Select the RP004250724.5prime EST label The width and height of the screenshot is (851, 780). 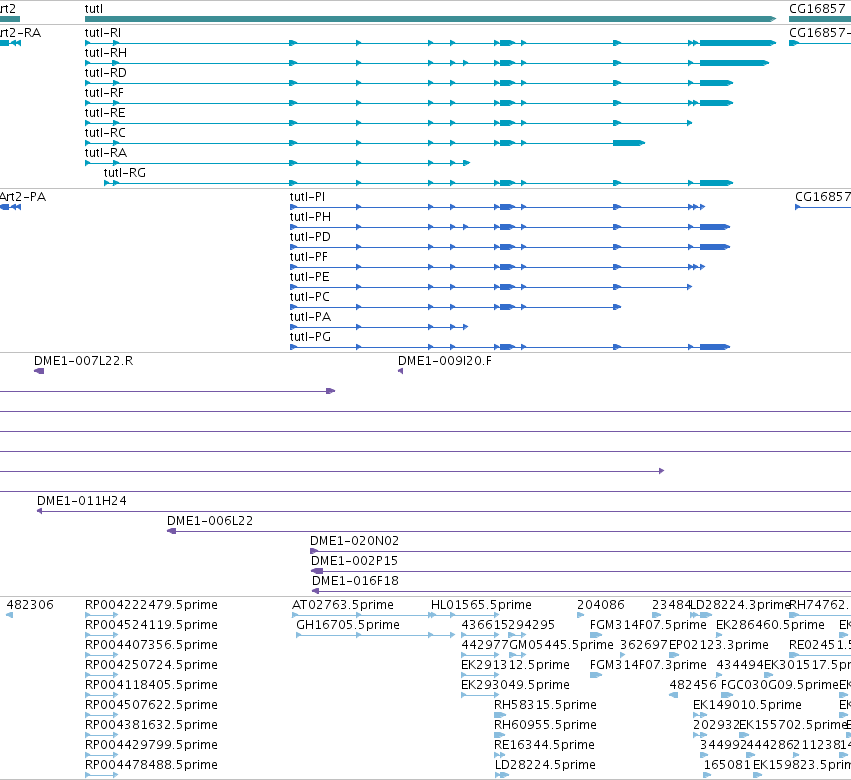click(x=151, y=665)
